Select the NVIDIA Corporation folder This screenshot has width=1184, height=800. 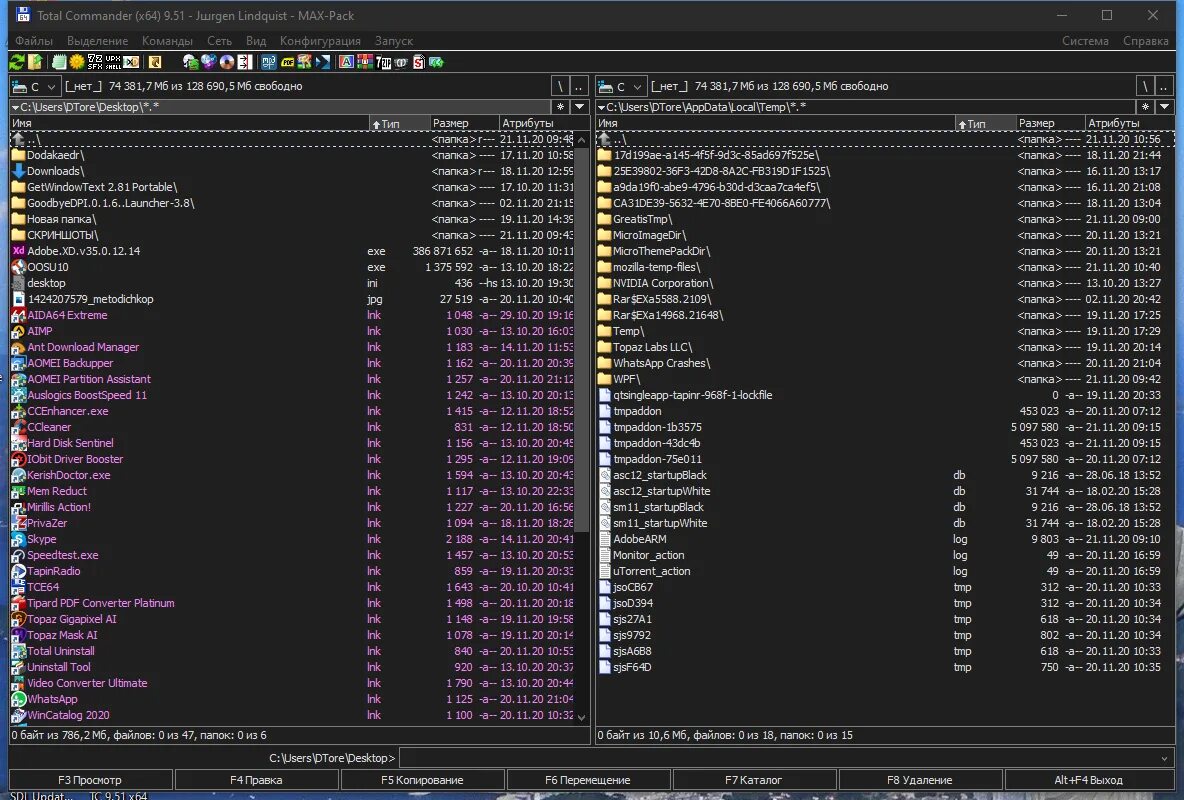point(885,283)
